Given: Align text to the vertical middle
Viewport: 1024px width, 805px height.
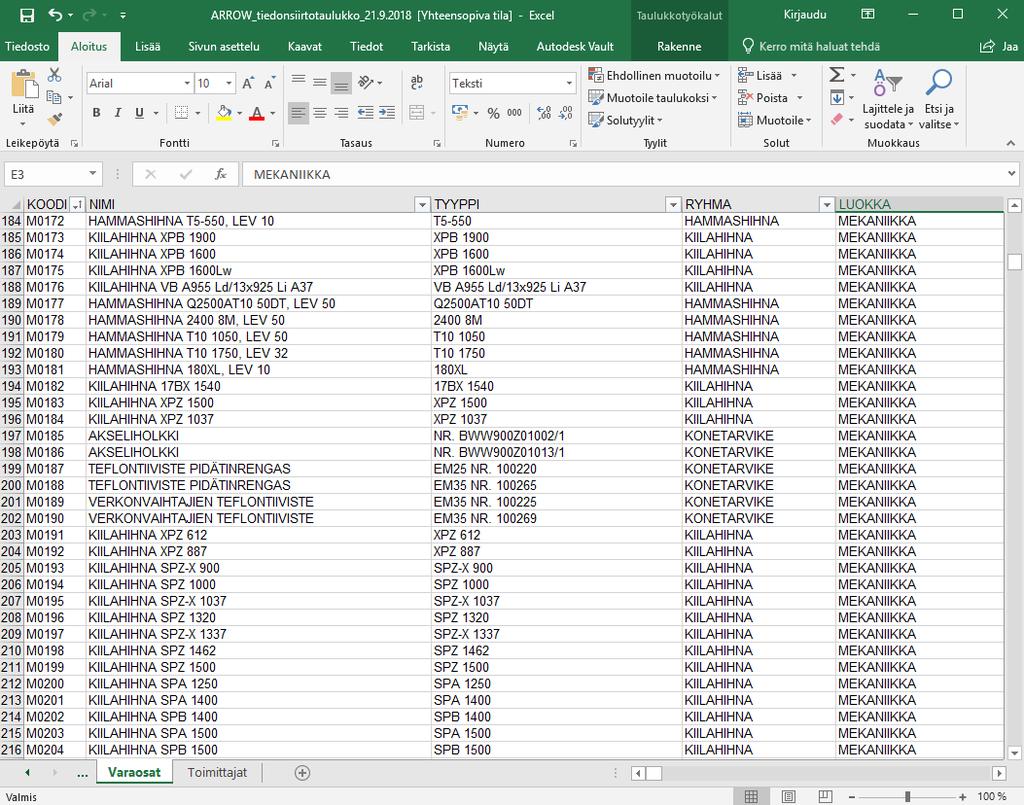Looking at the screenshot, I should 320,82.
